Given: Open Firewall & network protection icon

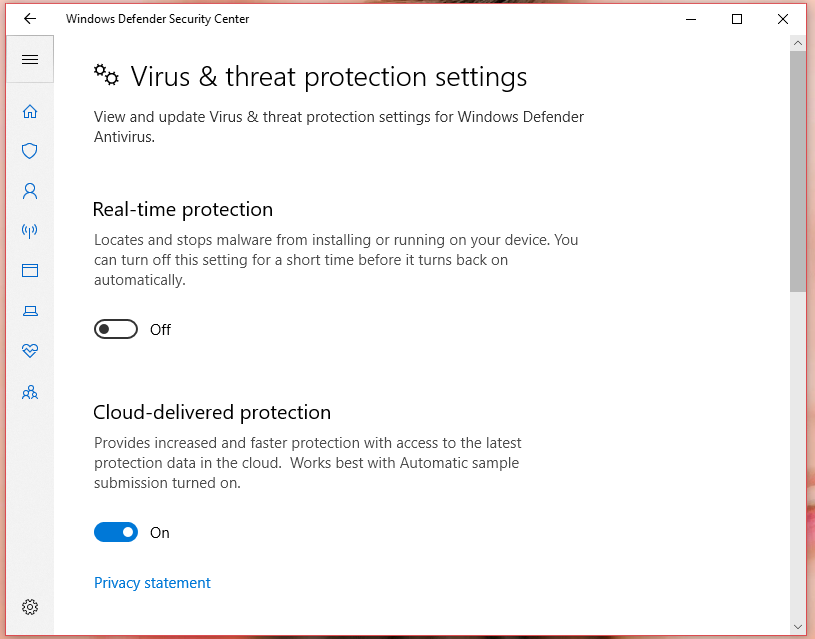Looking at the screenshot, I should coord(29,231).
